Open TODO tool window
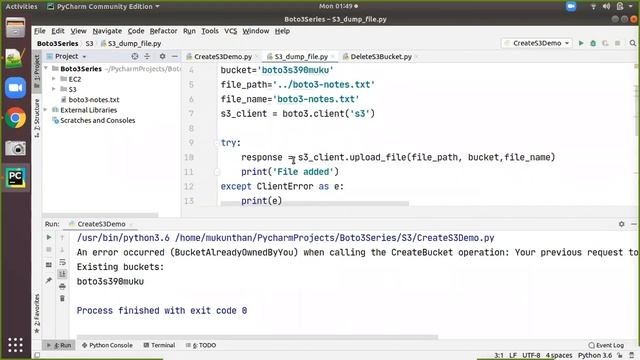This screenshot has height=360, width=640. pyautogui.click(x=201, y=345)
